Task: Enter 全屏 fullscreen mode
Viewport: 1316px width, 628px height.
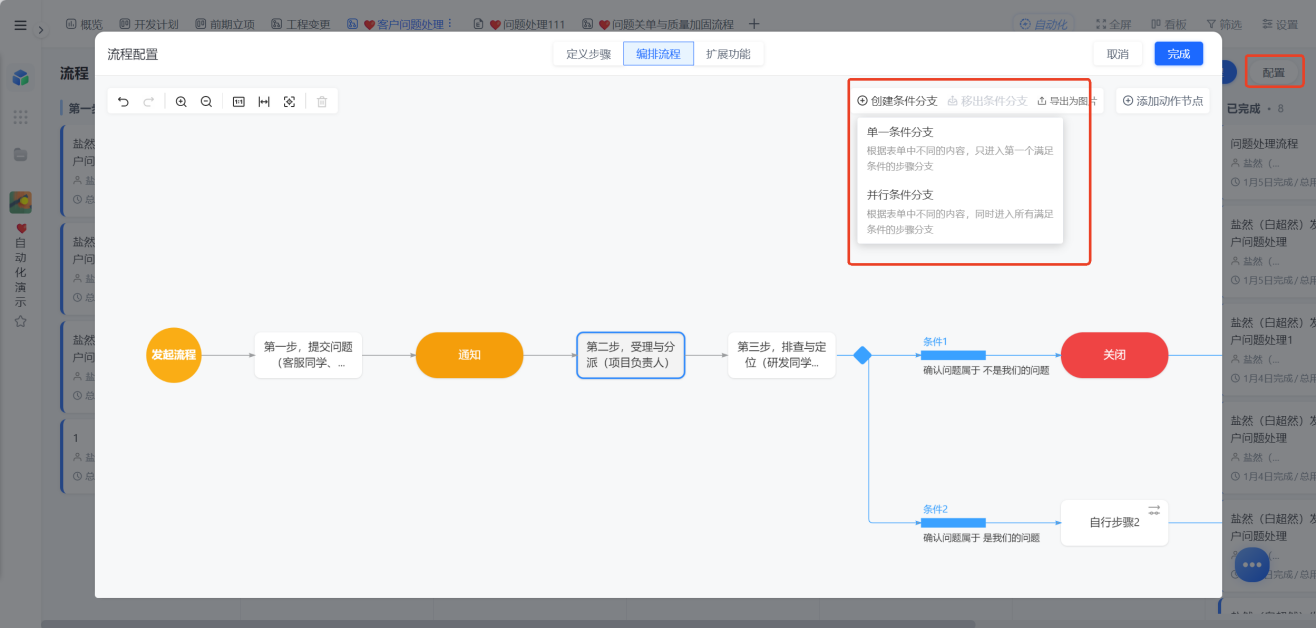Action: click(1113, 24)
